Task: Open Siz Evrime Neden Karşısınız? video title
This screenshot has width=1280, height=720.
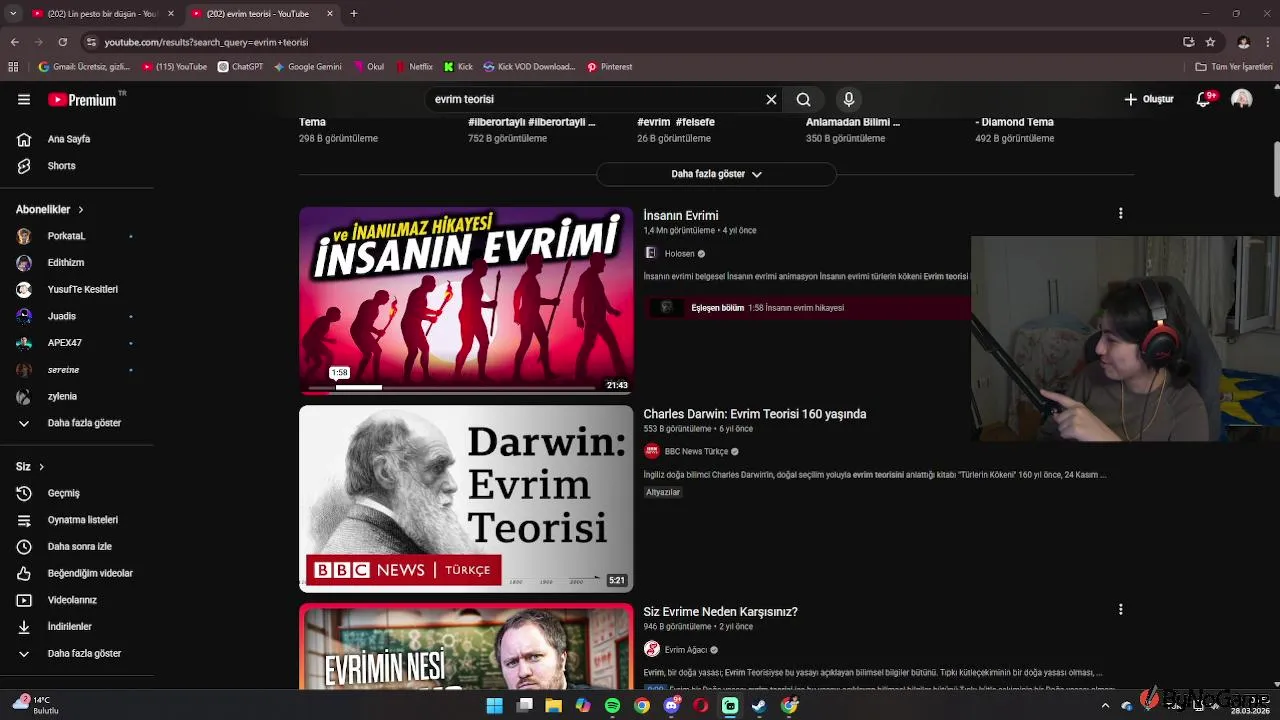Action: coord(720,612)
